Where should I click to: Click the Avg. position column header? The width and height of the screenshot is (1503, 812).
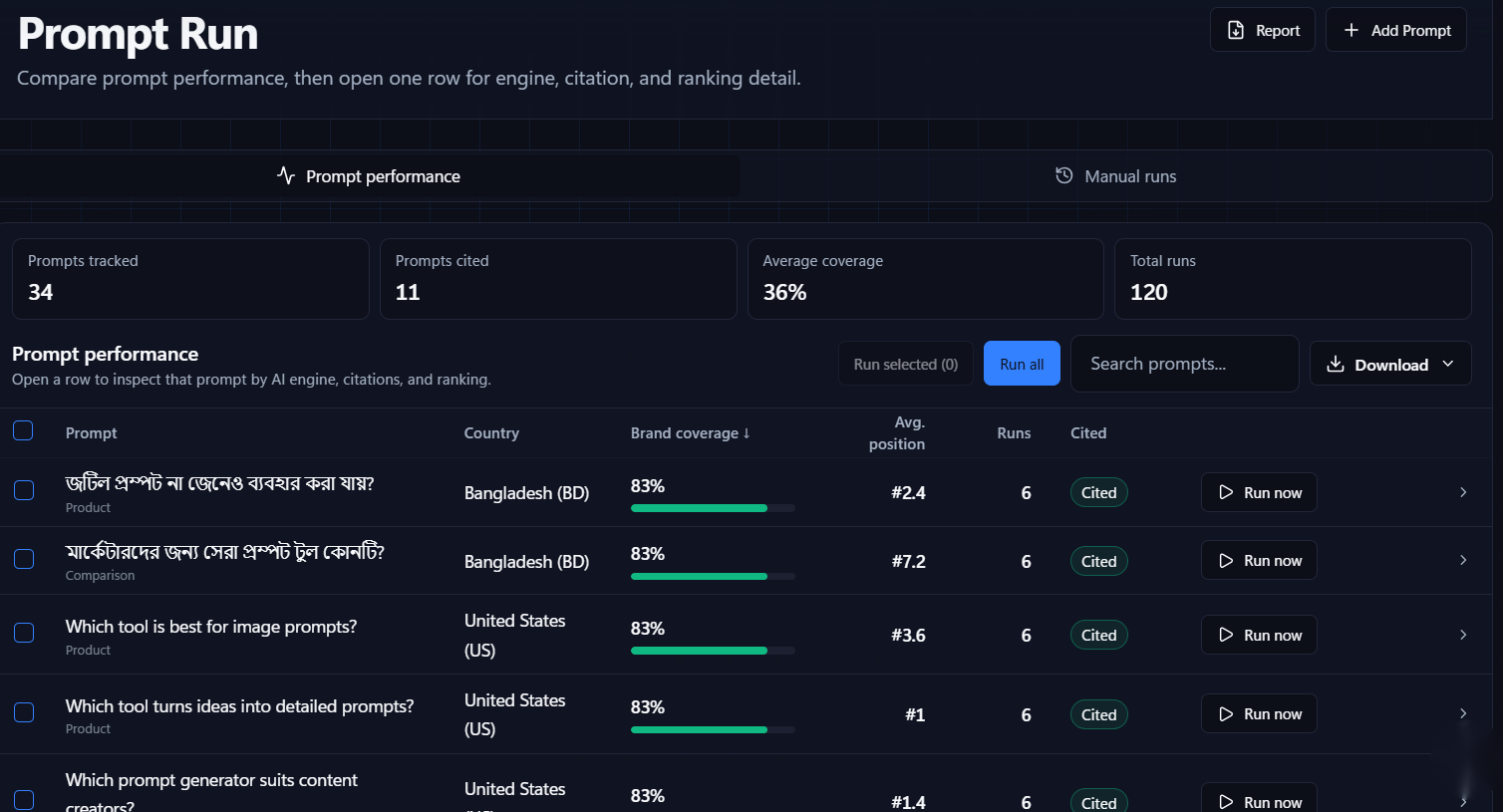tap(897, 433)
